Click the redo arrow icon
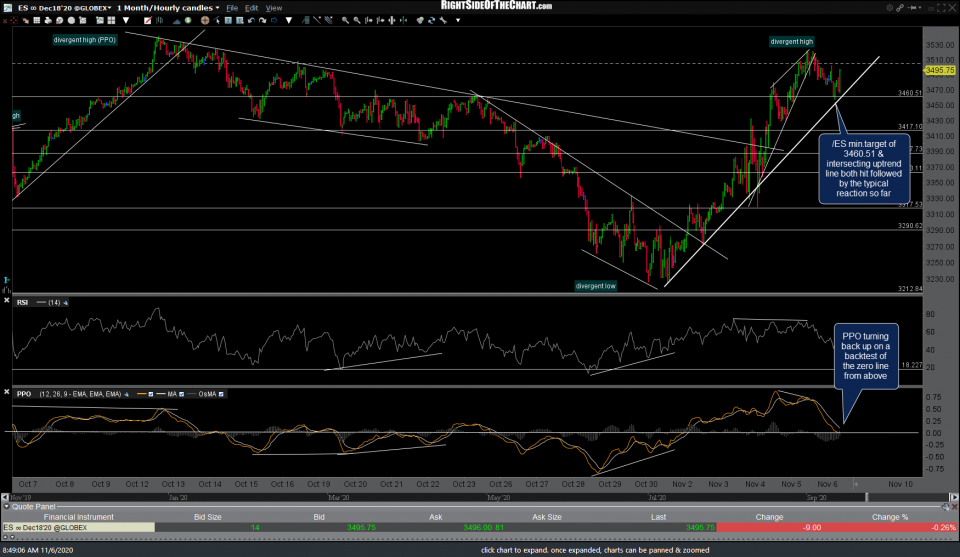960x557 pixels. (x=263, y=20)
